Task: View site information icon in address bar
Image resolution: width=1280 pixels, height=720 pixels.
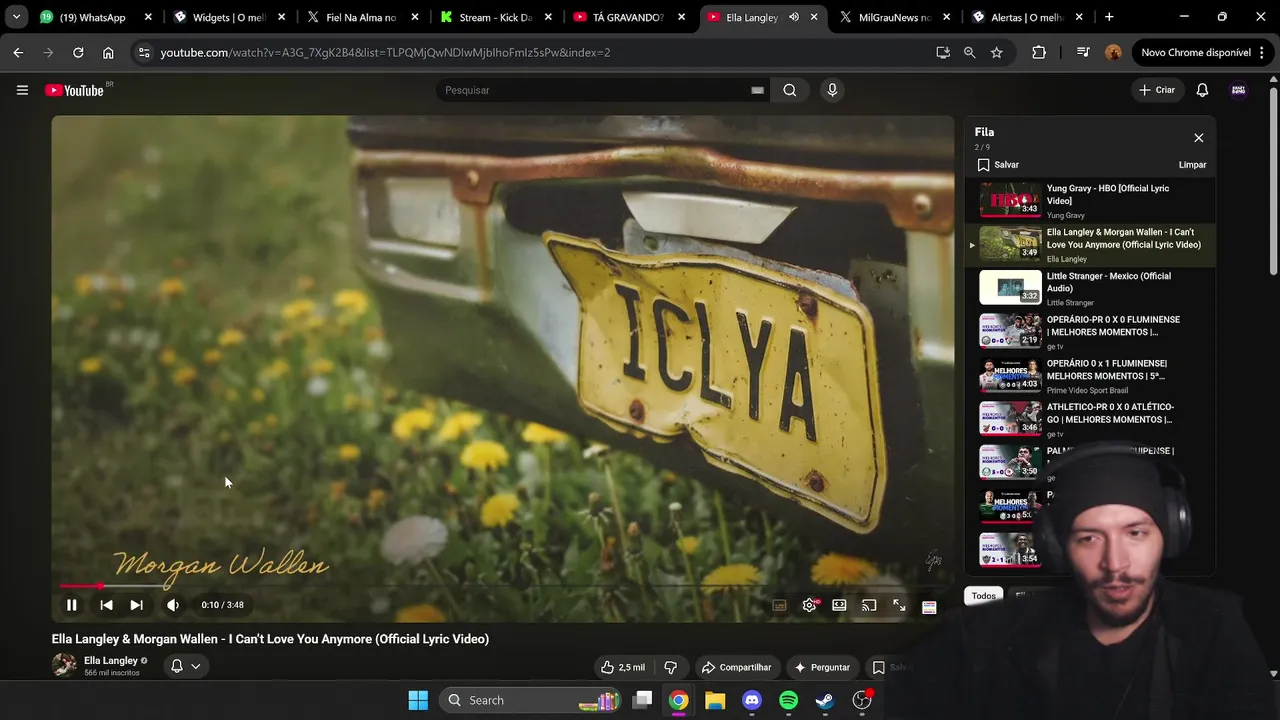Action: [144, 52]
